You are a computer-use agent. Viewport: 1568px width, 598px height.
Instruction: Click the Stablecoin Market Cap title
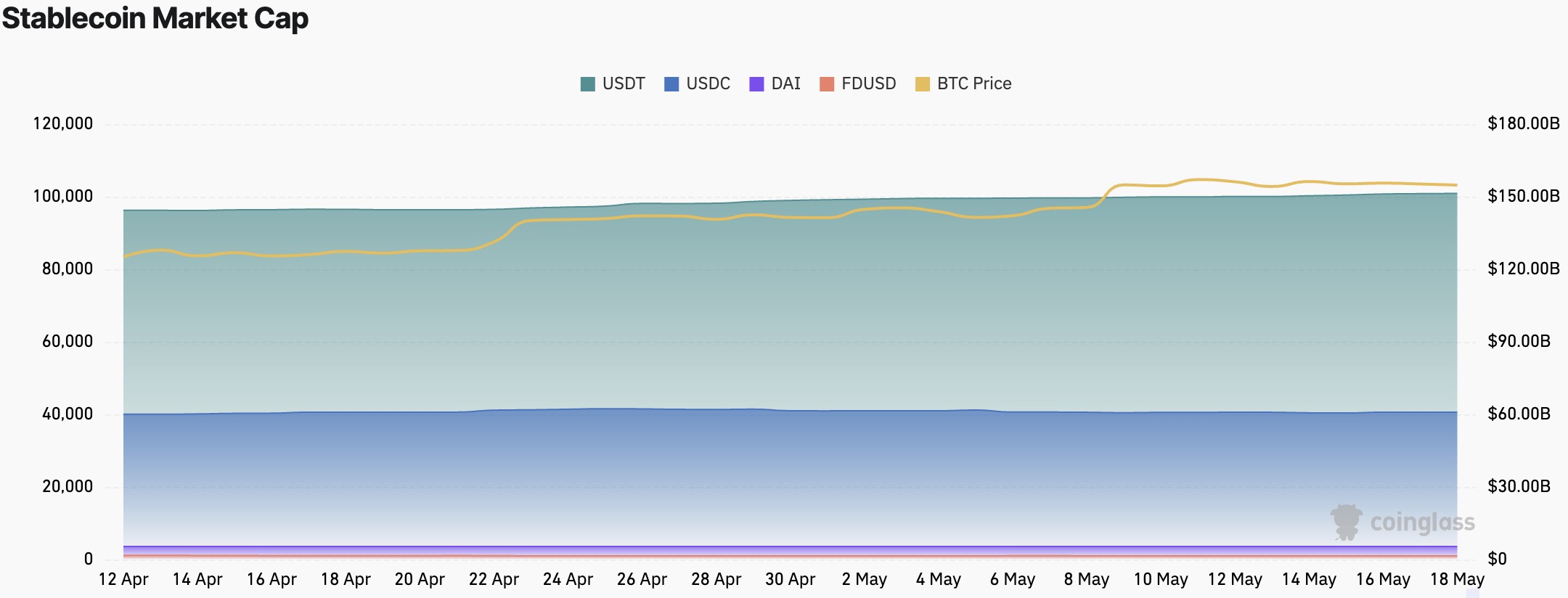[x=155, y=18]
